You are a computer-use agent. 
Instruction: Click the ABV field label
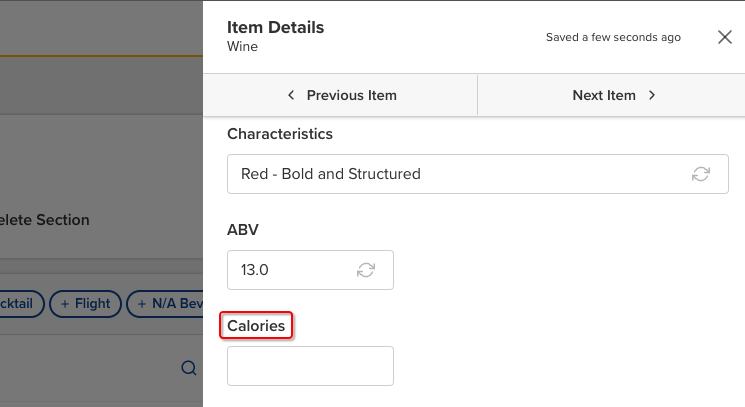click(243, 229)
